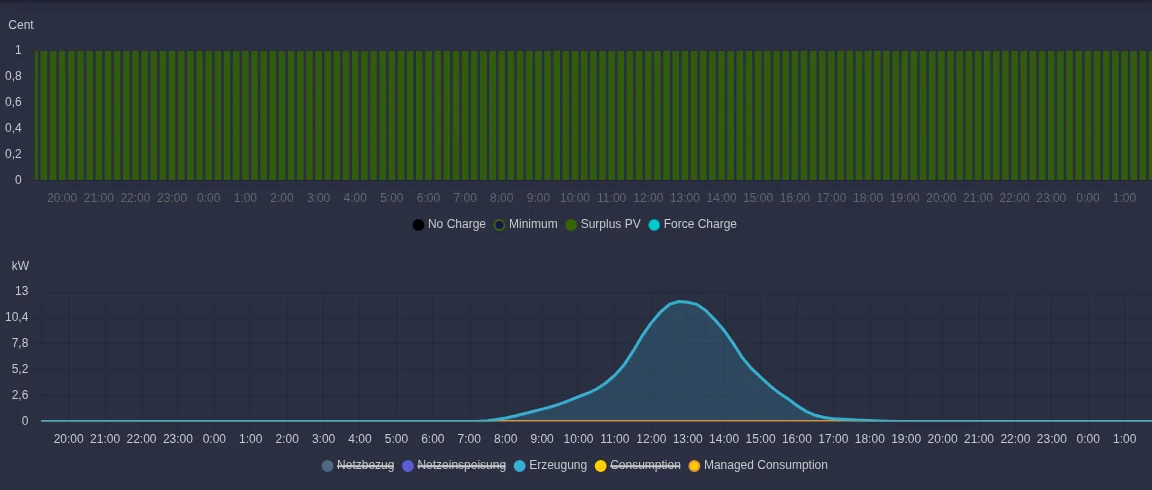Toggle the Force Charge legend entry
The width and height of the screenshot is (1152, 490).
pyautogui.click(x=692, y=224)
